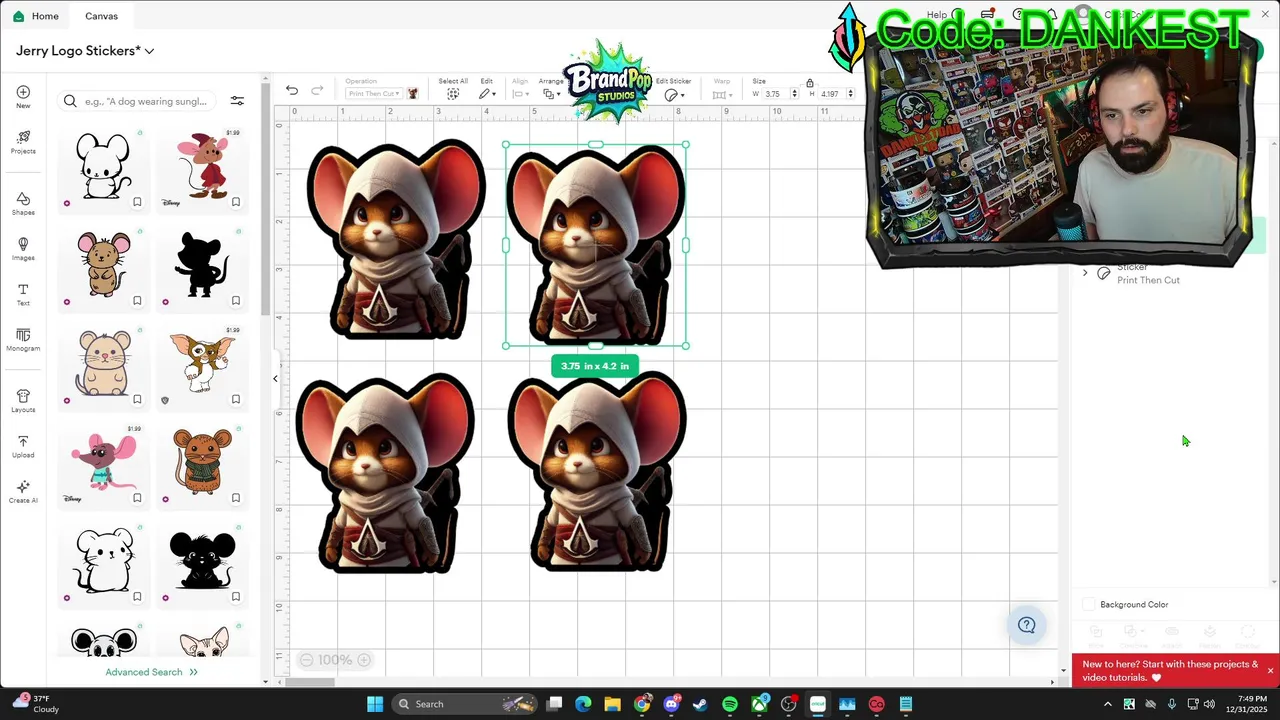Click the Select All icon

(x=453, y=94)
